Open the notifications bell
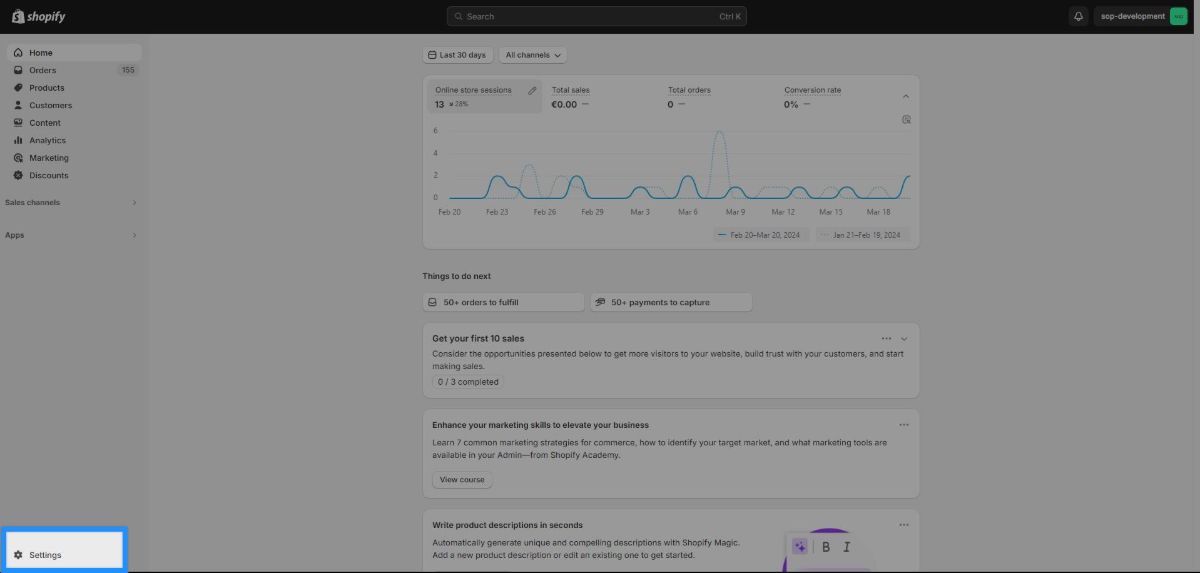1200x573 pixels. pyautogui.click(x=1078, y=16)
